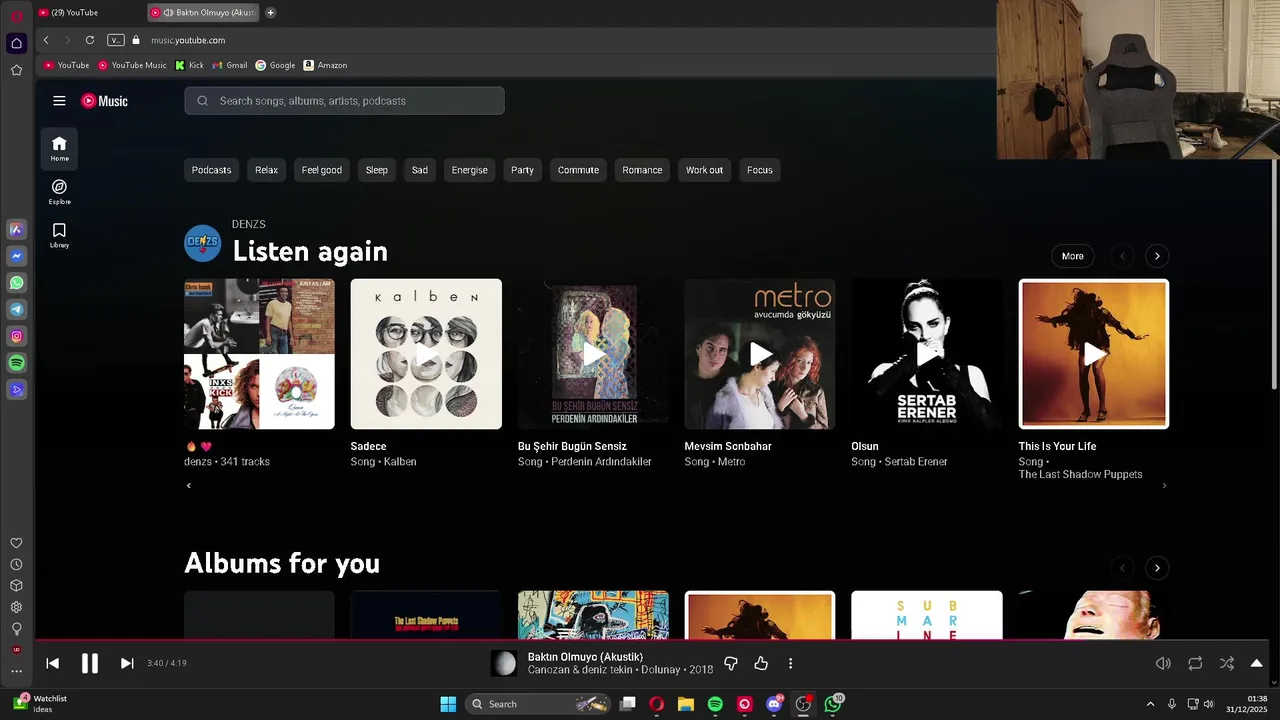Open the Explore sidebar section
1280x720 pixels.
(59, 192)
